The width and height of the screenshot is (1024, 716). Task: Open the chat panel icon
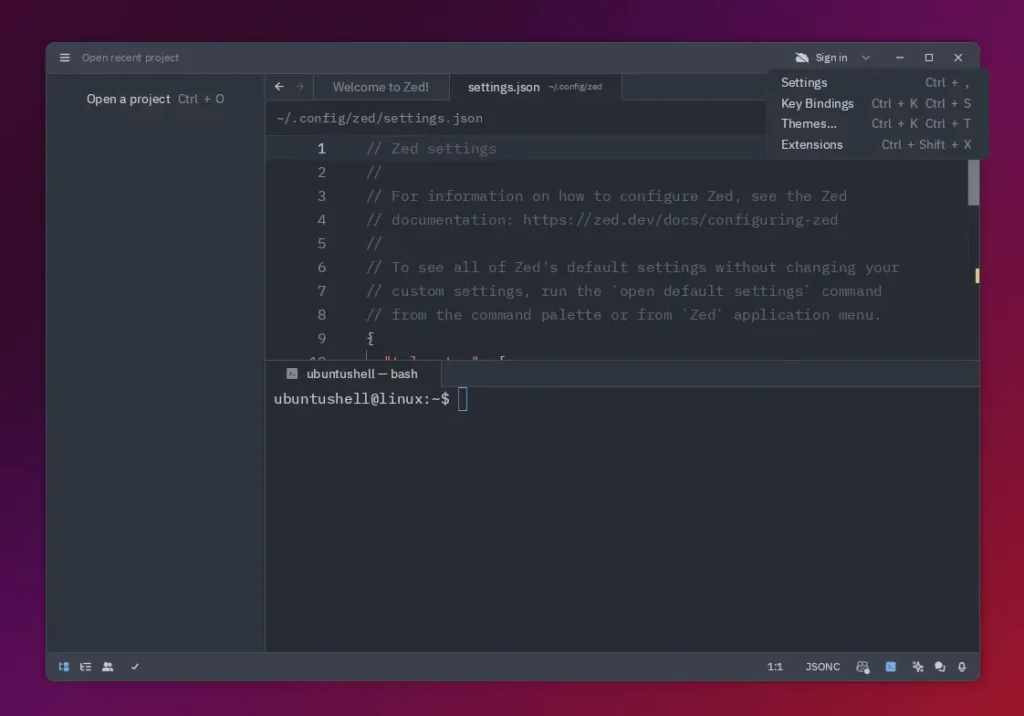(939, 667)
